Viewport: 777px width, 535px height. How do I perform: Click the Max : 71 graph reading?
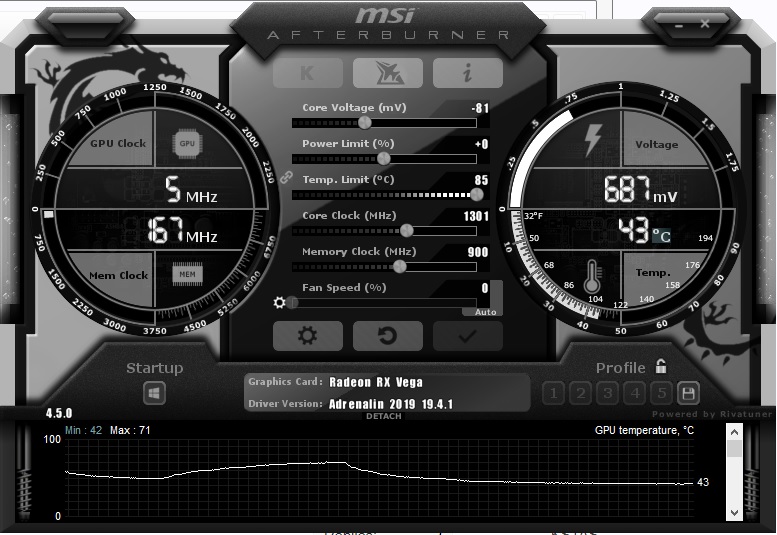pos(130,430)
